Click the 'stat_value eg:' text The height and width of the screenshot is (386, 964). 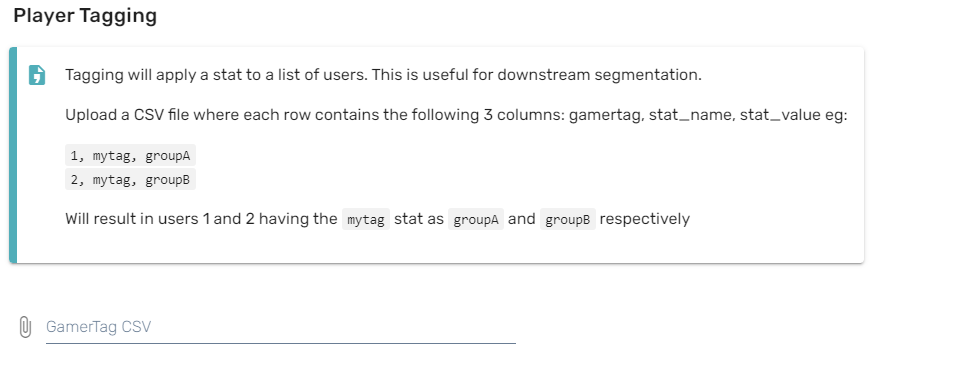pos(794,115)
